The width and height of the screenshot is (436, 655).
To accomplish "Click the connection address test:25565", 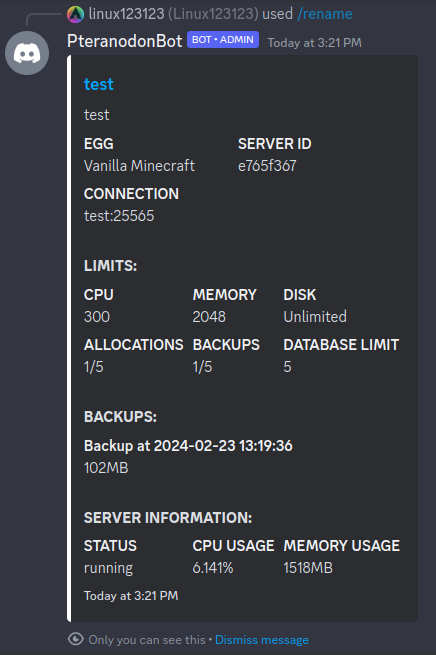I will click(x=119, y=216).
